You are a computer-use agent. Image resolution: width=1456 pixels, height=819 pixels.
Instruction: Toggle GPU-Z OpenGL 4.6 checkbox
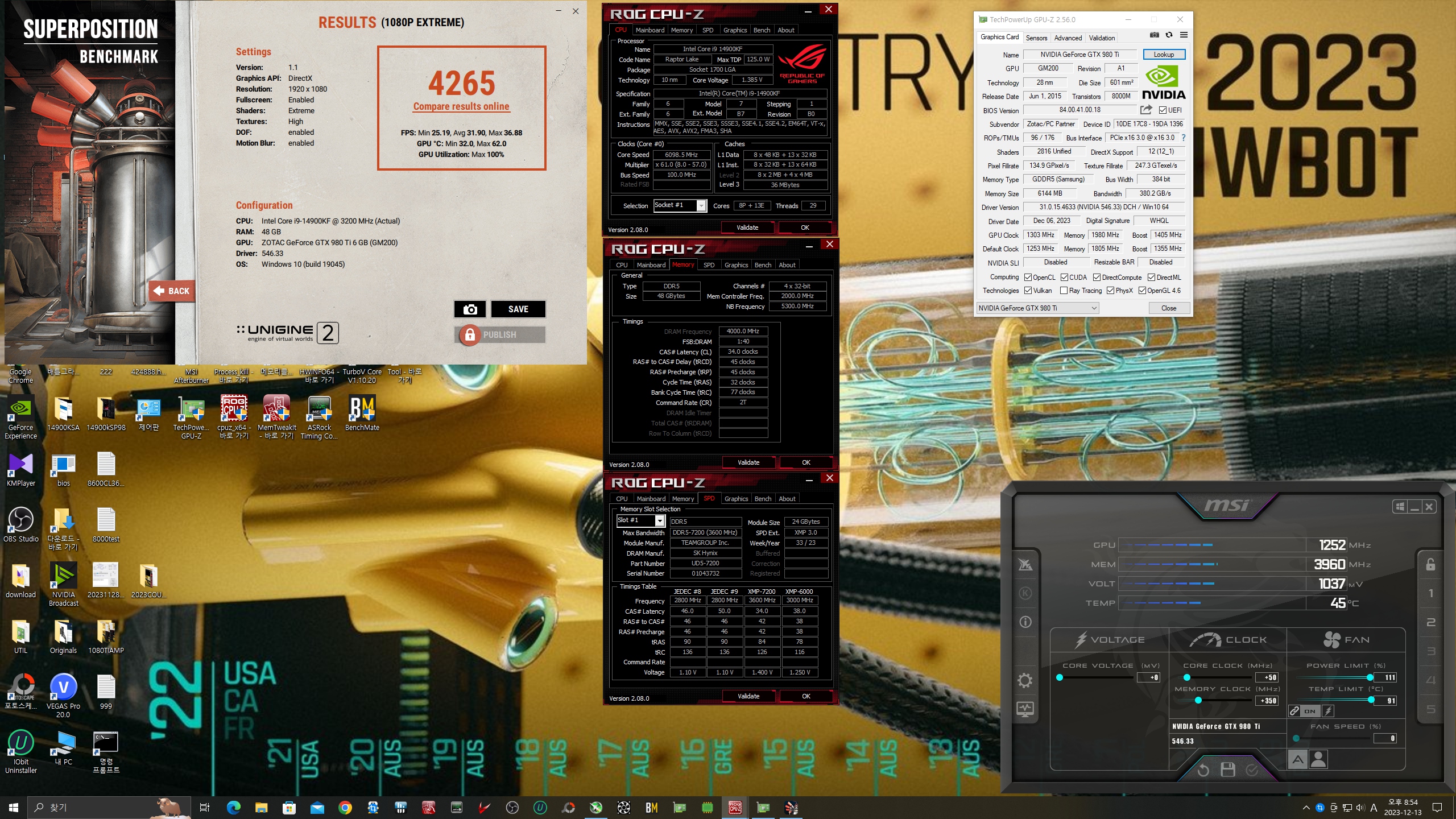click(1142, 291)
